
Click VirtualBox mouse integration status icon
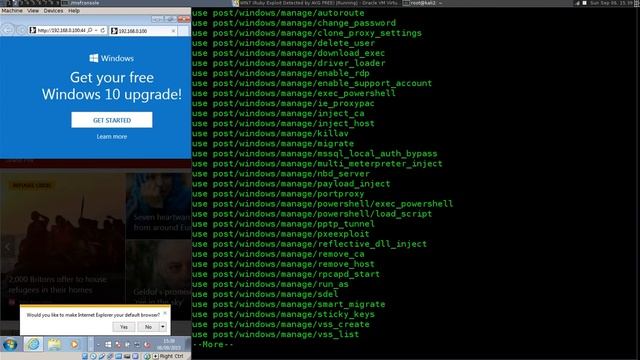click(x=147, y=356)
